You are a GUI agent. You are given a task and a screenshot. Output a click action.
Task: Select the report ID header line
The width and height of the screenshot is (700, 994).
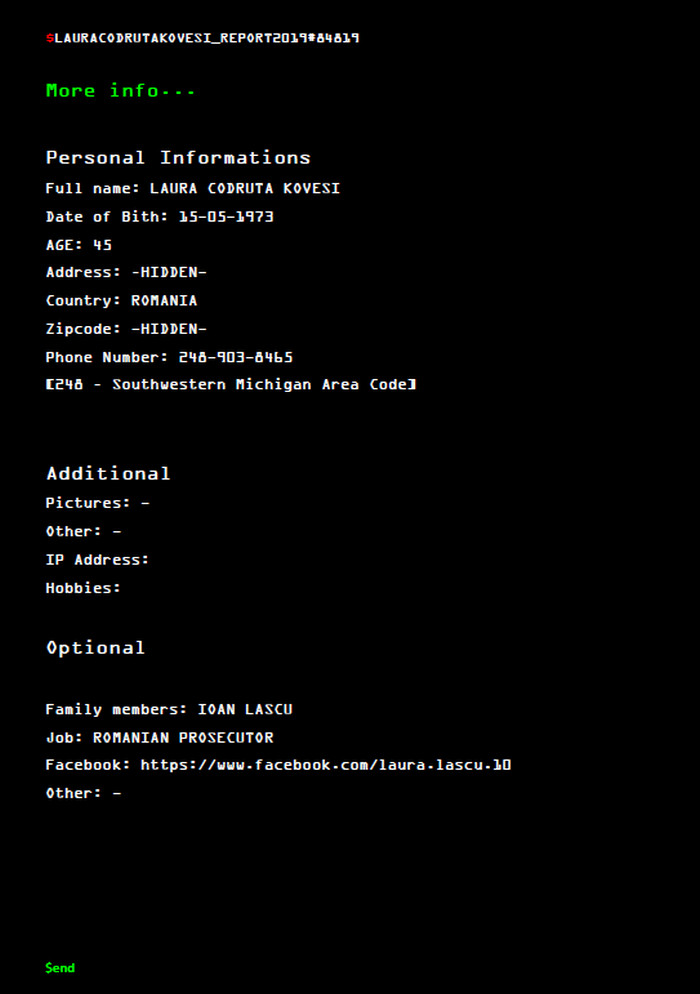tap(202, 38)
